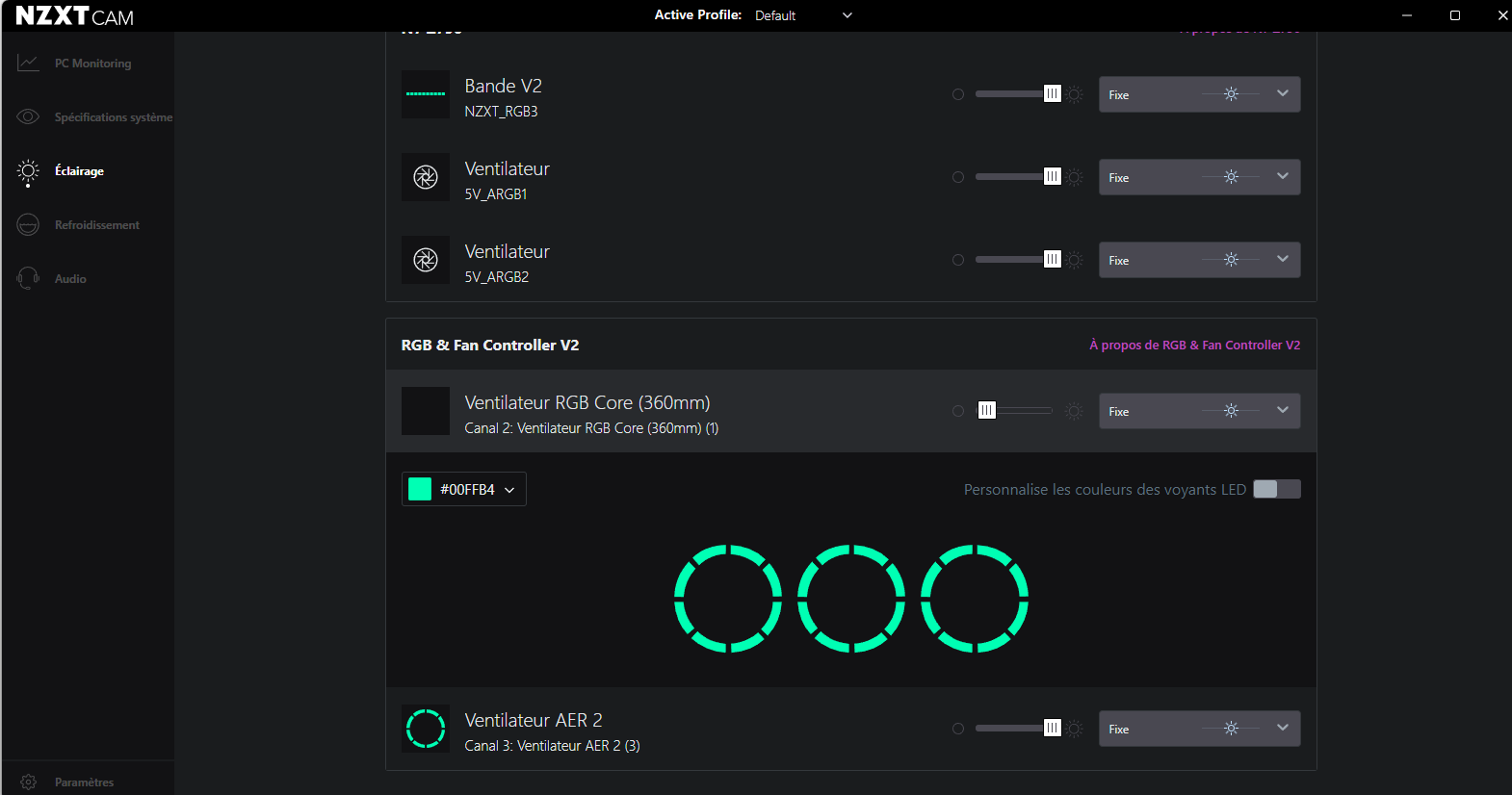Click max brightness icon for AER 2 fan
This screenshot has width=1512, height=795.
[1075, 729]
